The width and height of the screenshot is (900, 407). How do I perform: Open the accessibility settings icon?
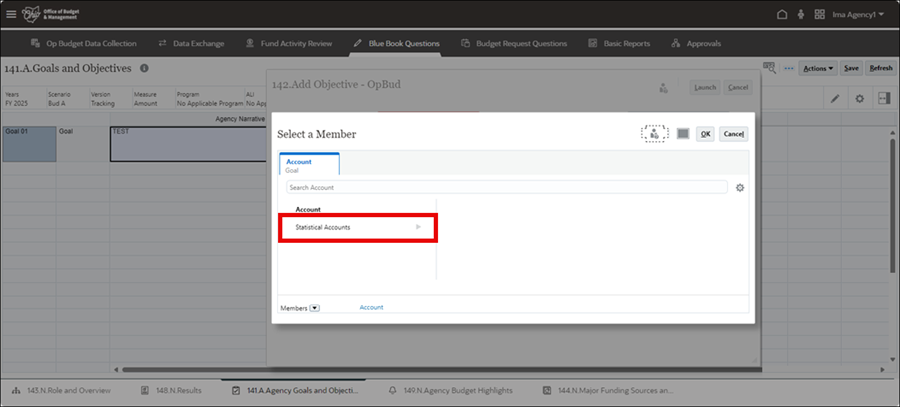[800, 15]
